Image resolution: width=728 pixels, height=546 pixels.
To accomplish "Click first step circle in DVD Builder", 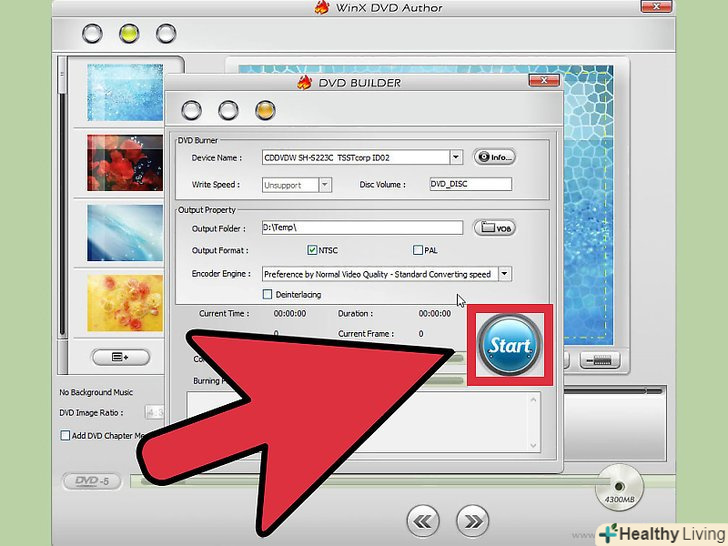I will 191,110.
